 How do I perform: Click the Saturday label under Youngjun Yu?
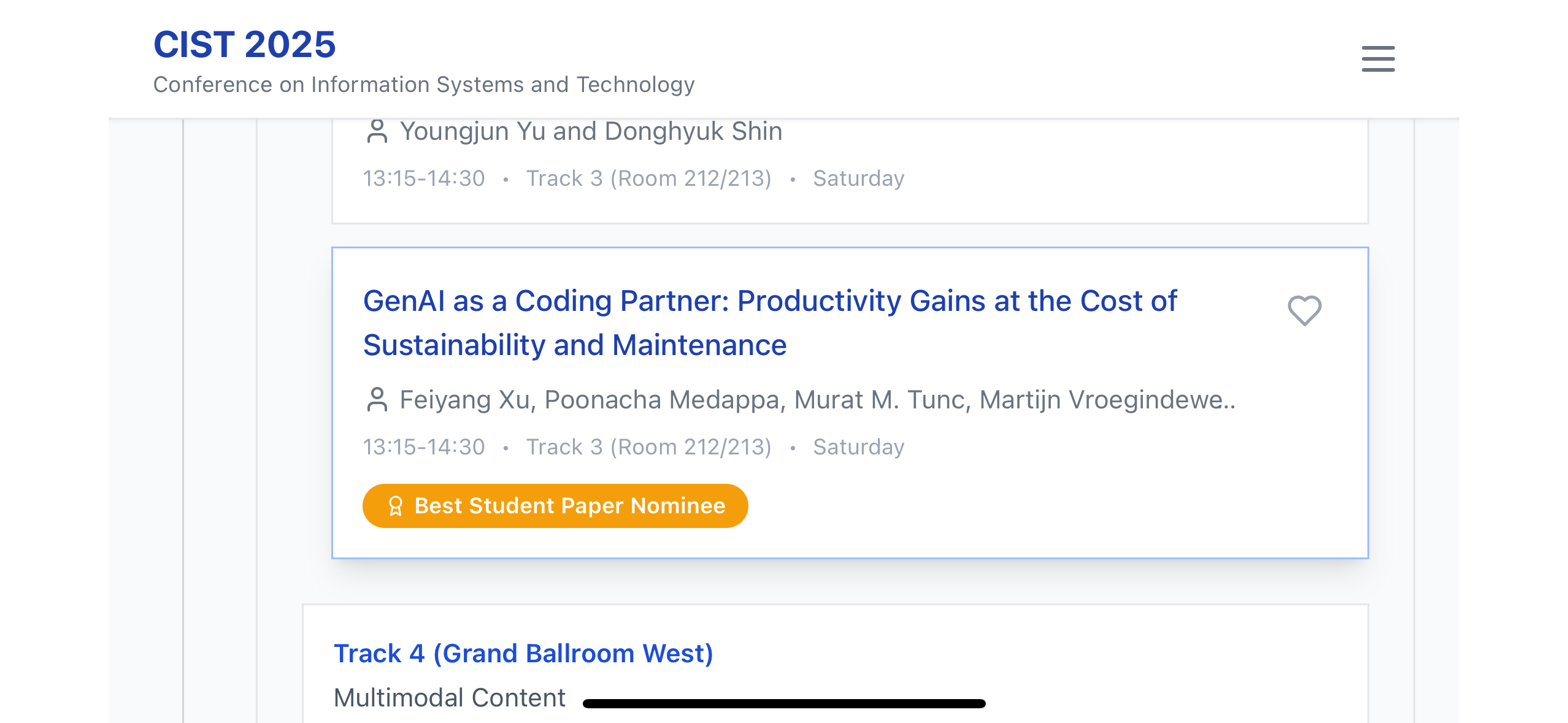pos(858,178)
